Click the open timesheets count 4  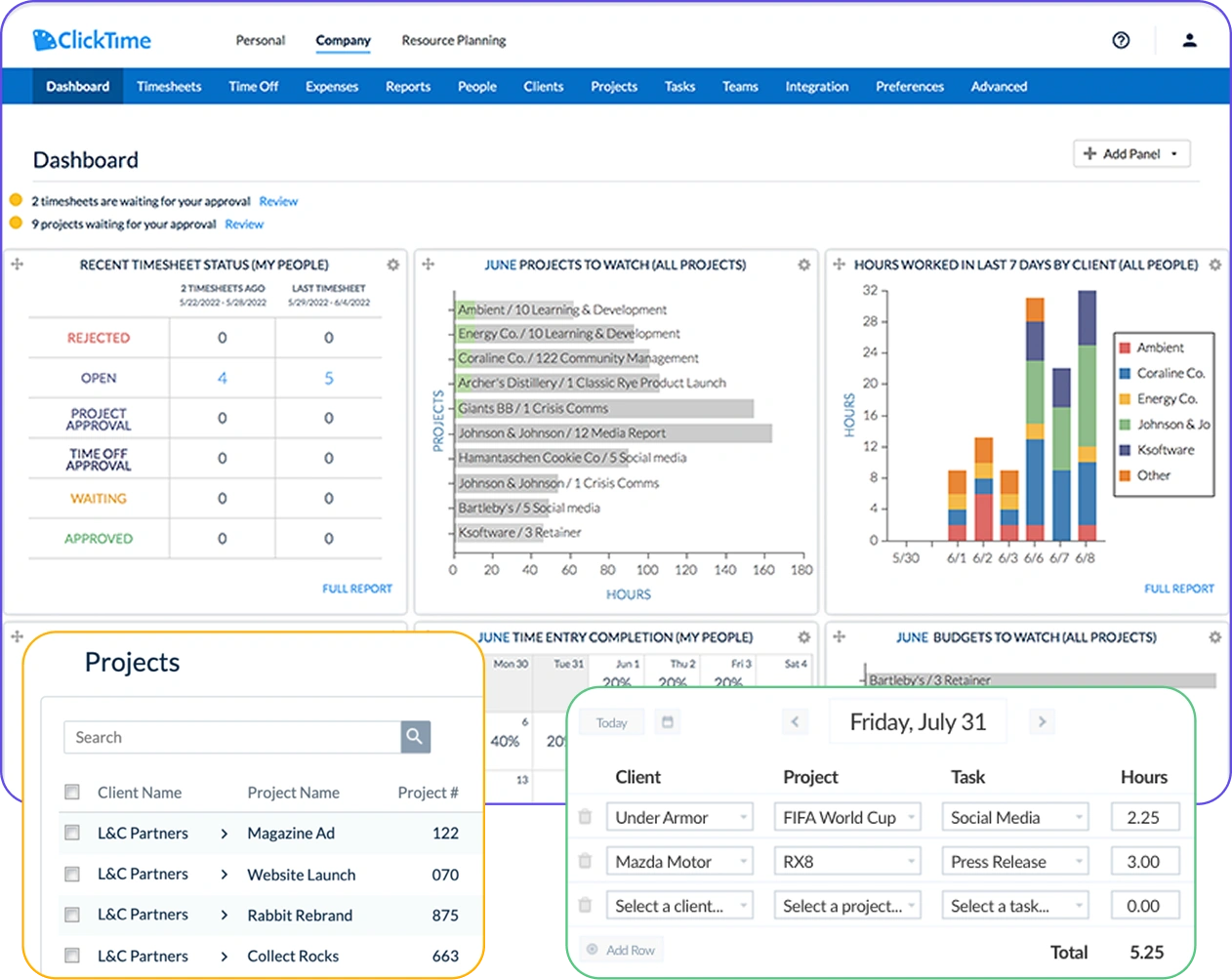coord(223,378)
